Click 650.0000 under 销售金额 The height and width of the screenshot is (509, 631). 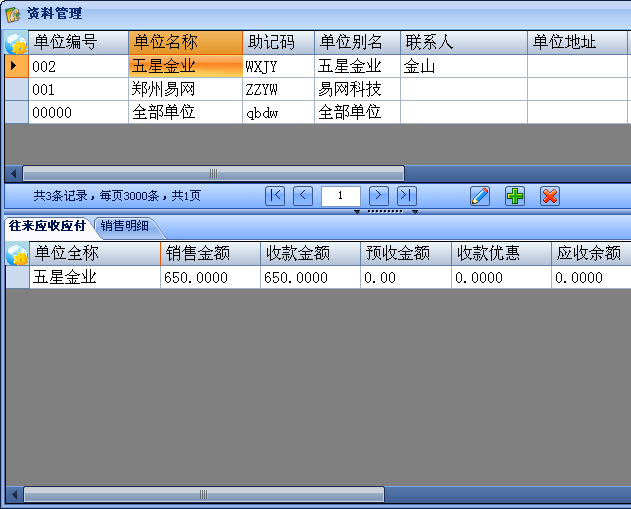210,277
